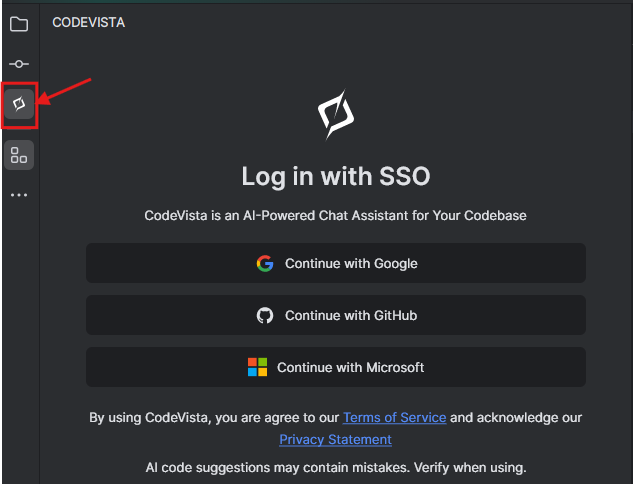633x484 pixels.
Task: Click the AI-Powered Chat Assistant description text
Action: 335,216
